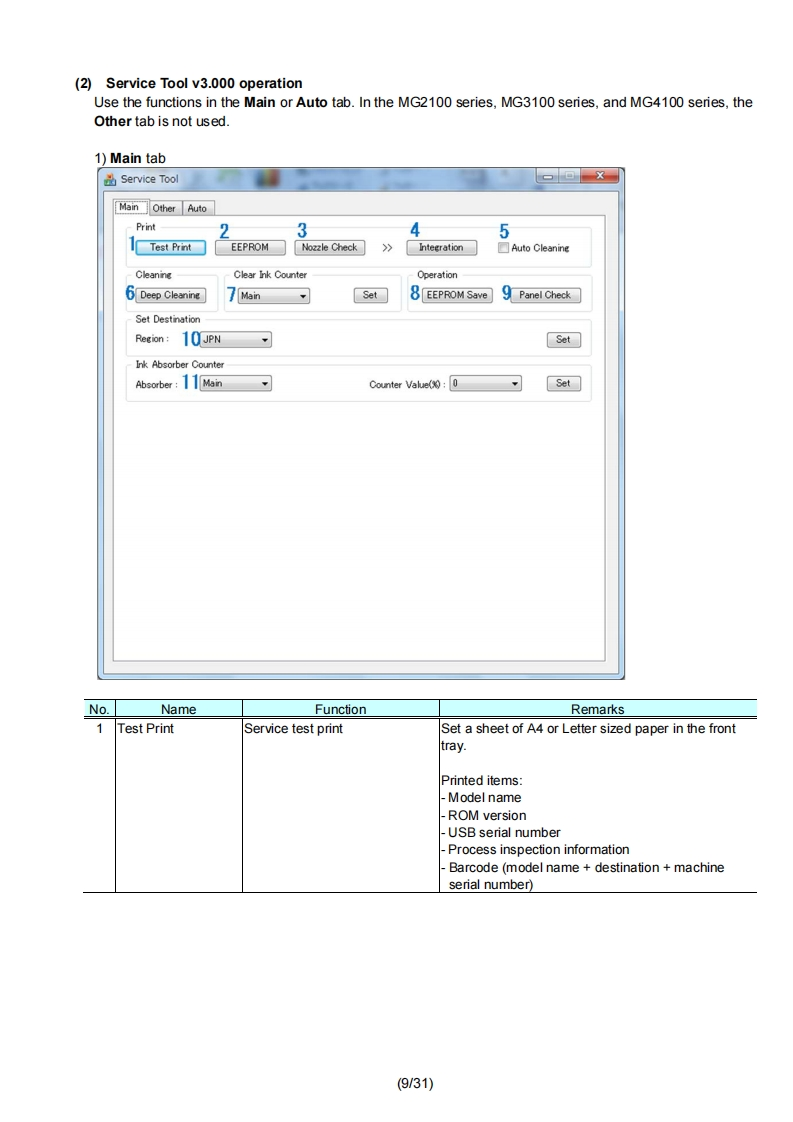Screen dimensions: 793x1122
Task: Switch to the Main tab
Action: coord(129,208)
